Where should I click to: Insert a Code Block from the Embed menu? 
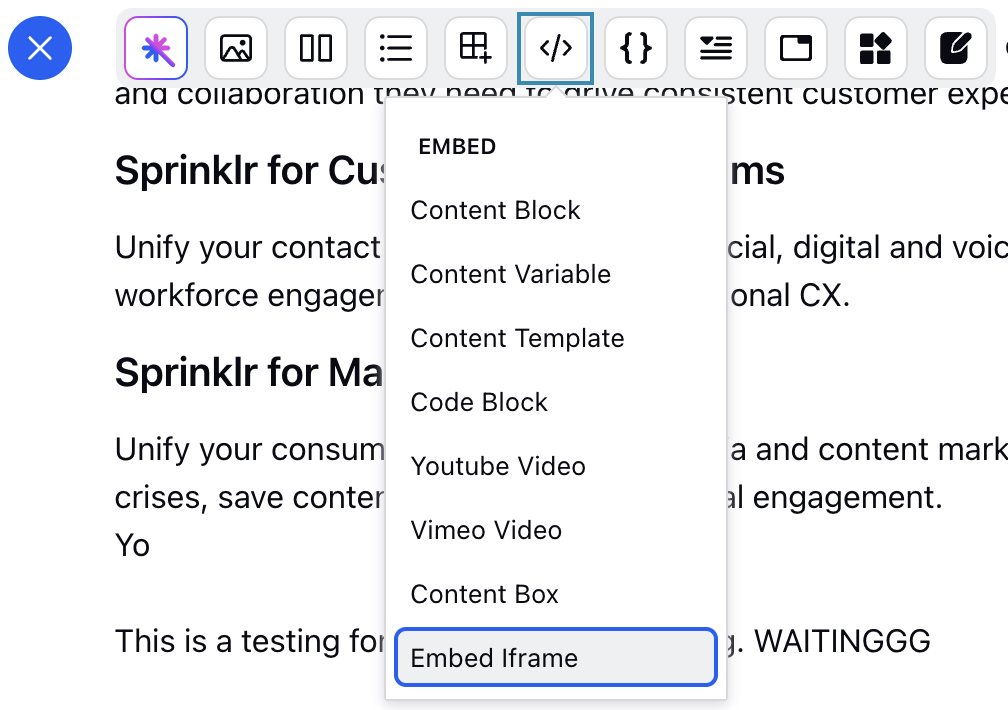tap(556, 402)
